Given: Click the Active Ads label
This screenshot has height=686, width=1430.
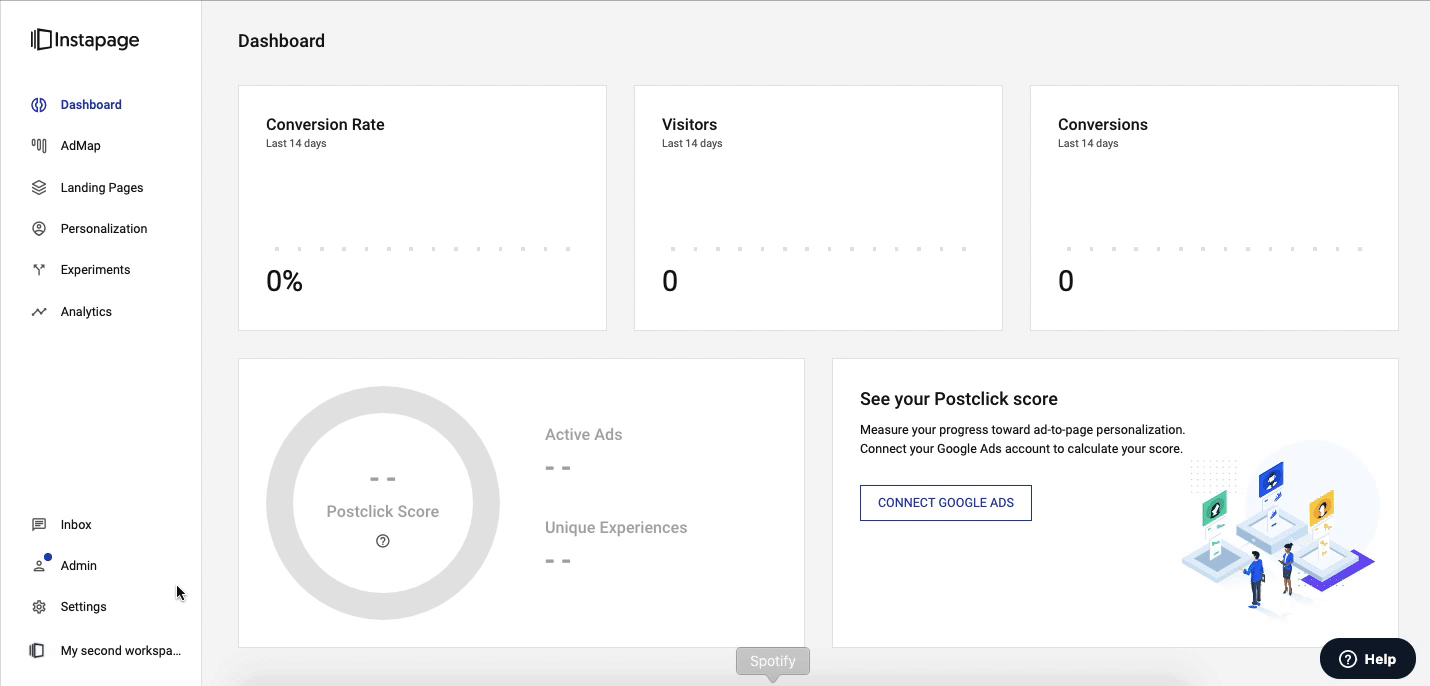Looking at the screenshot, I should tap(584, 434).
